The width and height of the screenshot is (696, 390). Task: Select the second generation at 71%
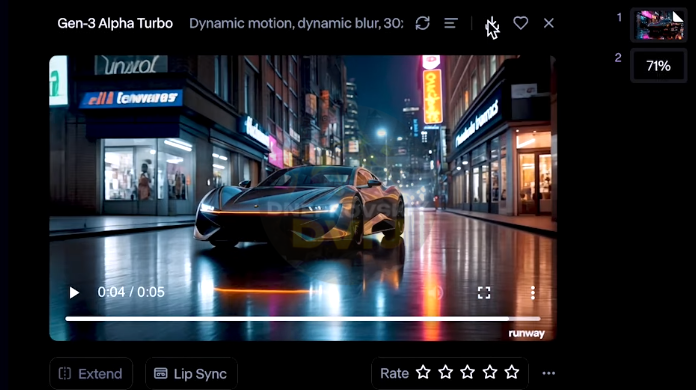tap(659, 66)
